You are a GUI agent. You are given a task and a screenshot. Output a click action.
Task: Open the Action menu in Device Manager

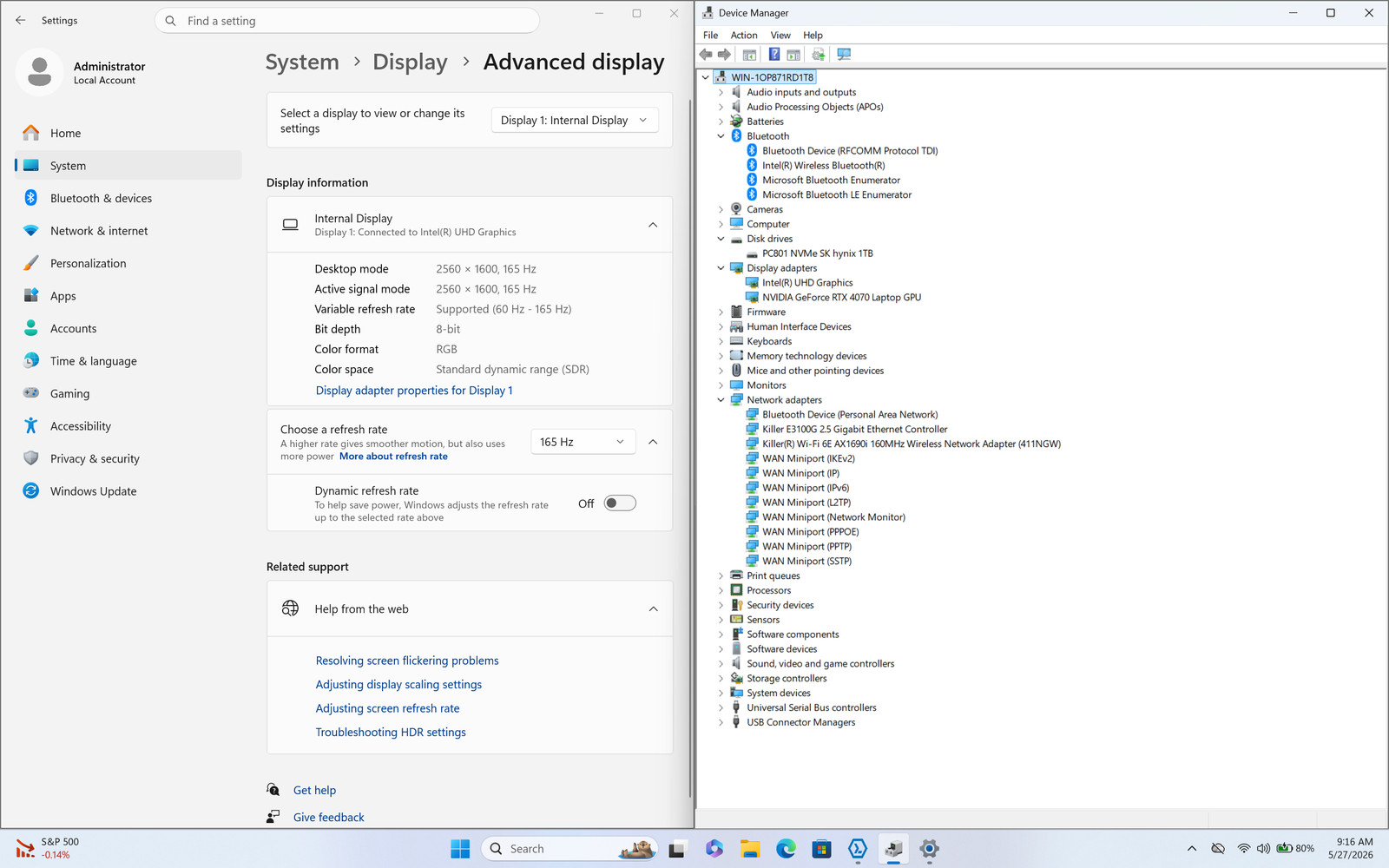[744, 35]
